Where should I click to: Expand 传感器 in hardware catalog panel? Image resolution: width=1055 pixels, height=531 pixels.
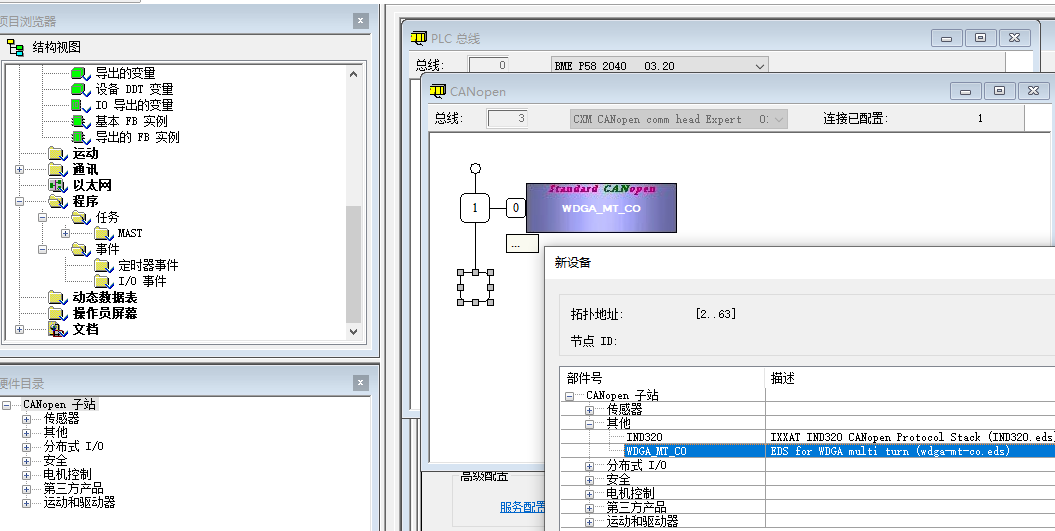pyautogui.click(x=27, y=419)
